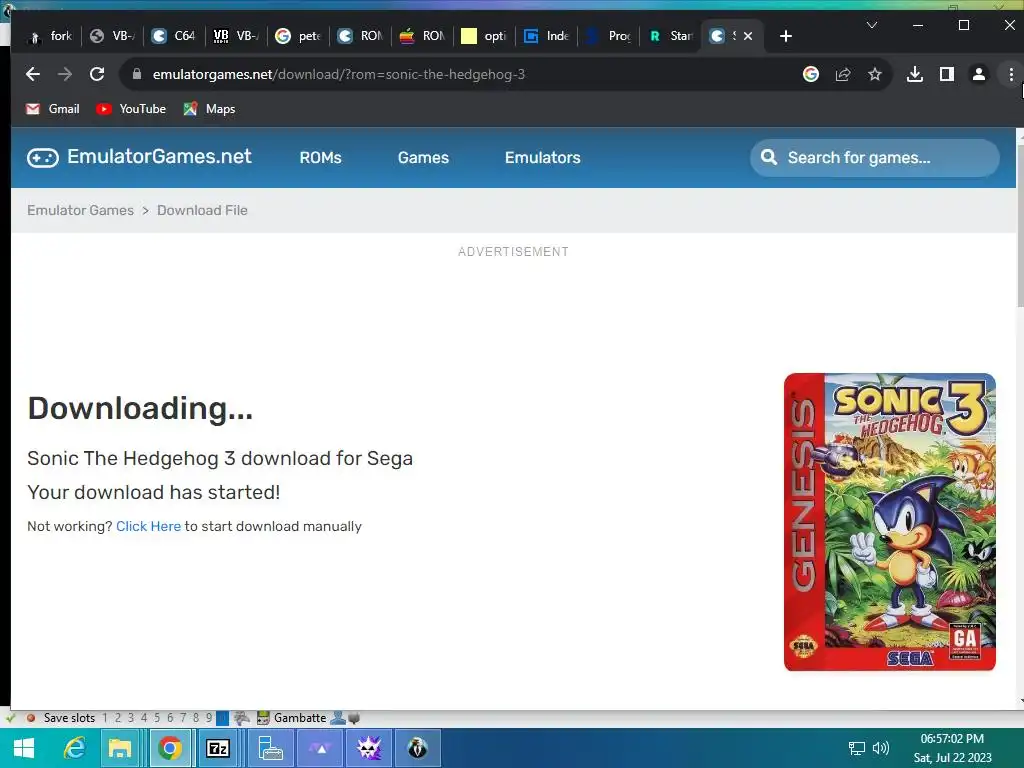
Task: Open the volume control in tray
Action: pyautogui.click(x=881, y=748)
